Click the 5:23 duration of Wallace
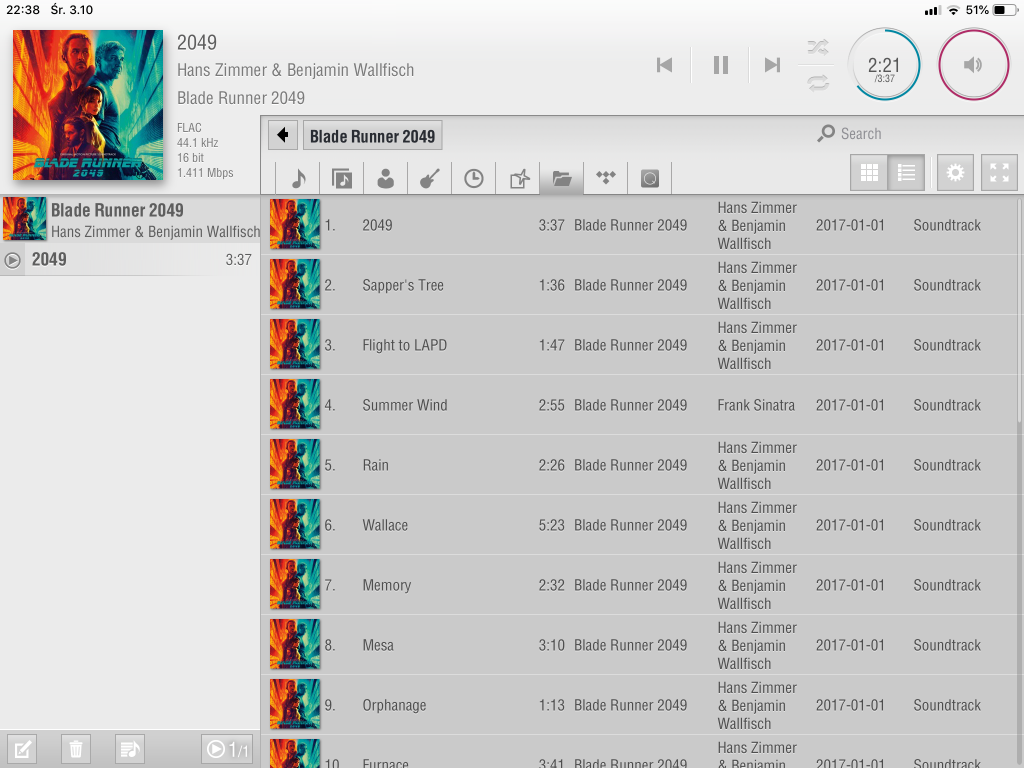This screenshot has width=1024, height=768. click(551, 526)
